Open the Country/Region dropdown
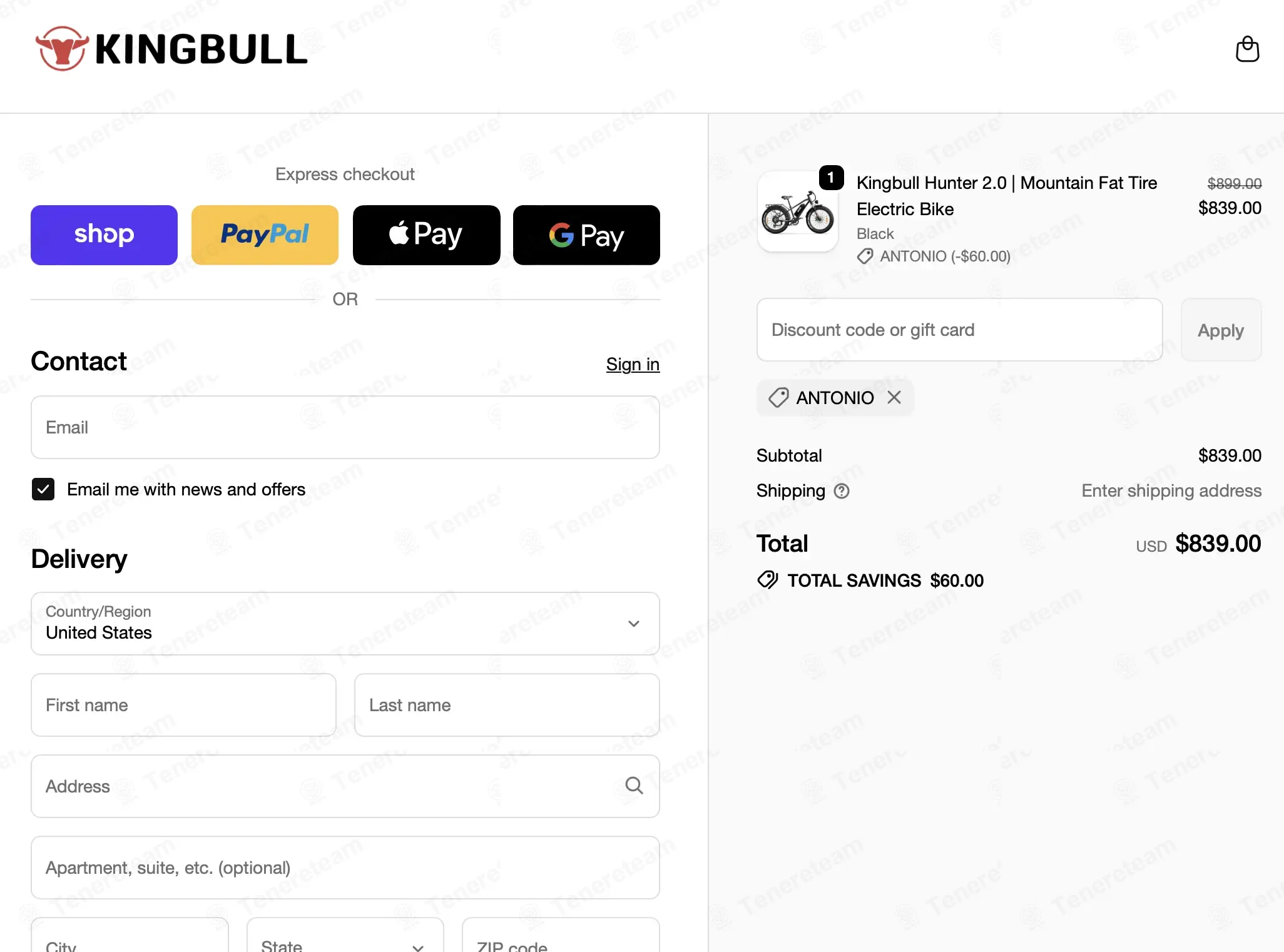The height and width of the screenshot is (952, 1284). point(345,624)
